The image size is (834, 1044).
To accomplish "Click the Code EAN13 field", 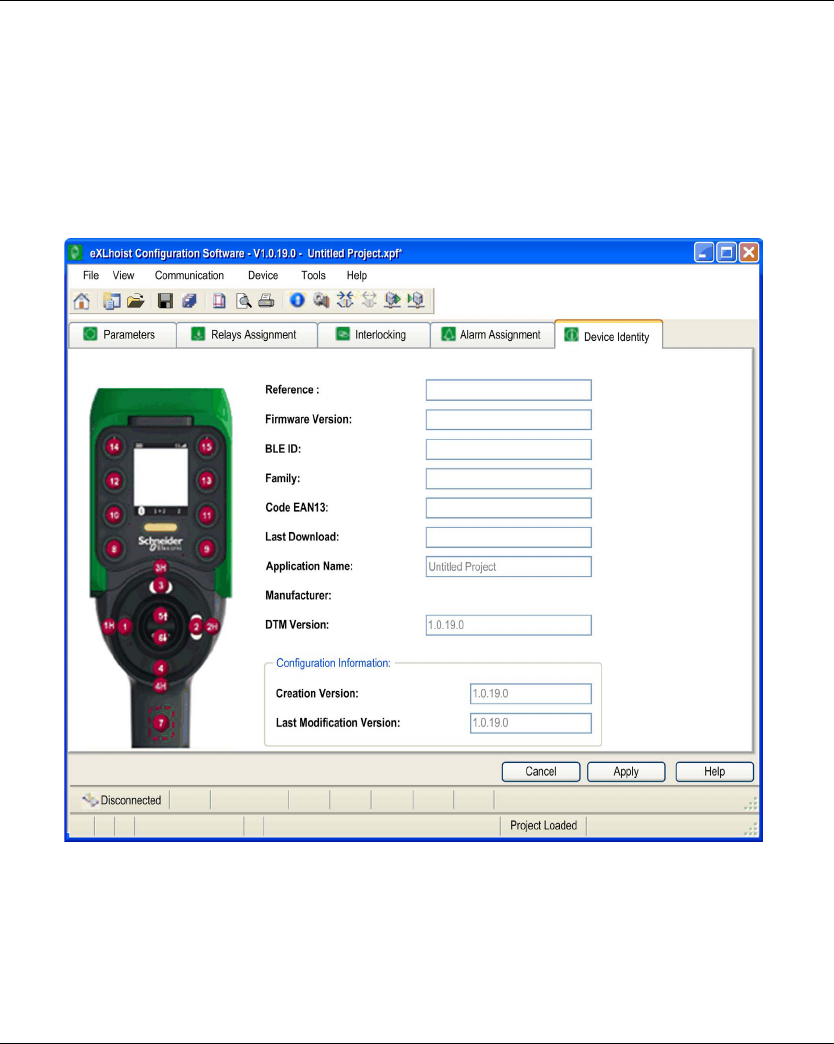I will [x=509, y=507].
